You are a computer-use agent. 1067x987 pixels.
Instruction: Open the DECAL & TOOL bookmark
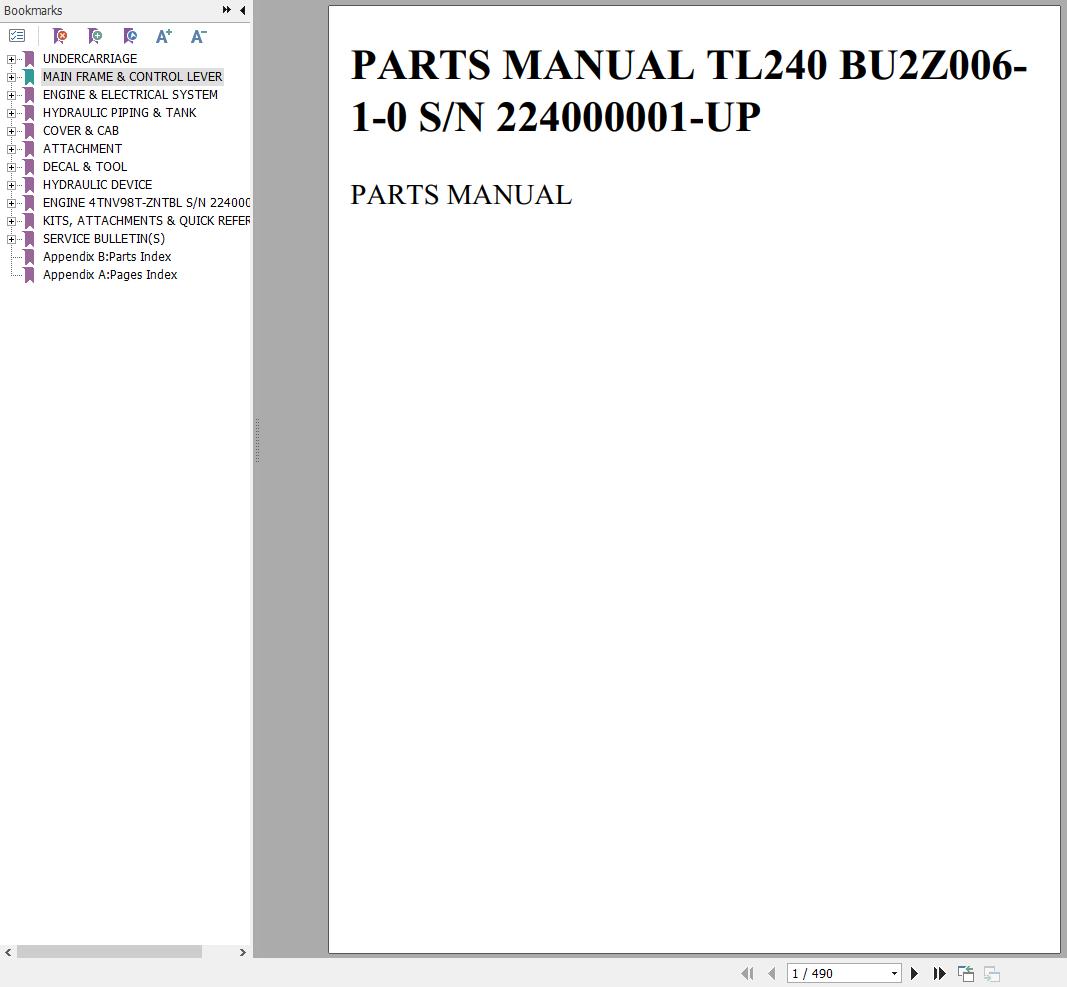coord(85,167)
